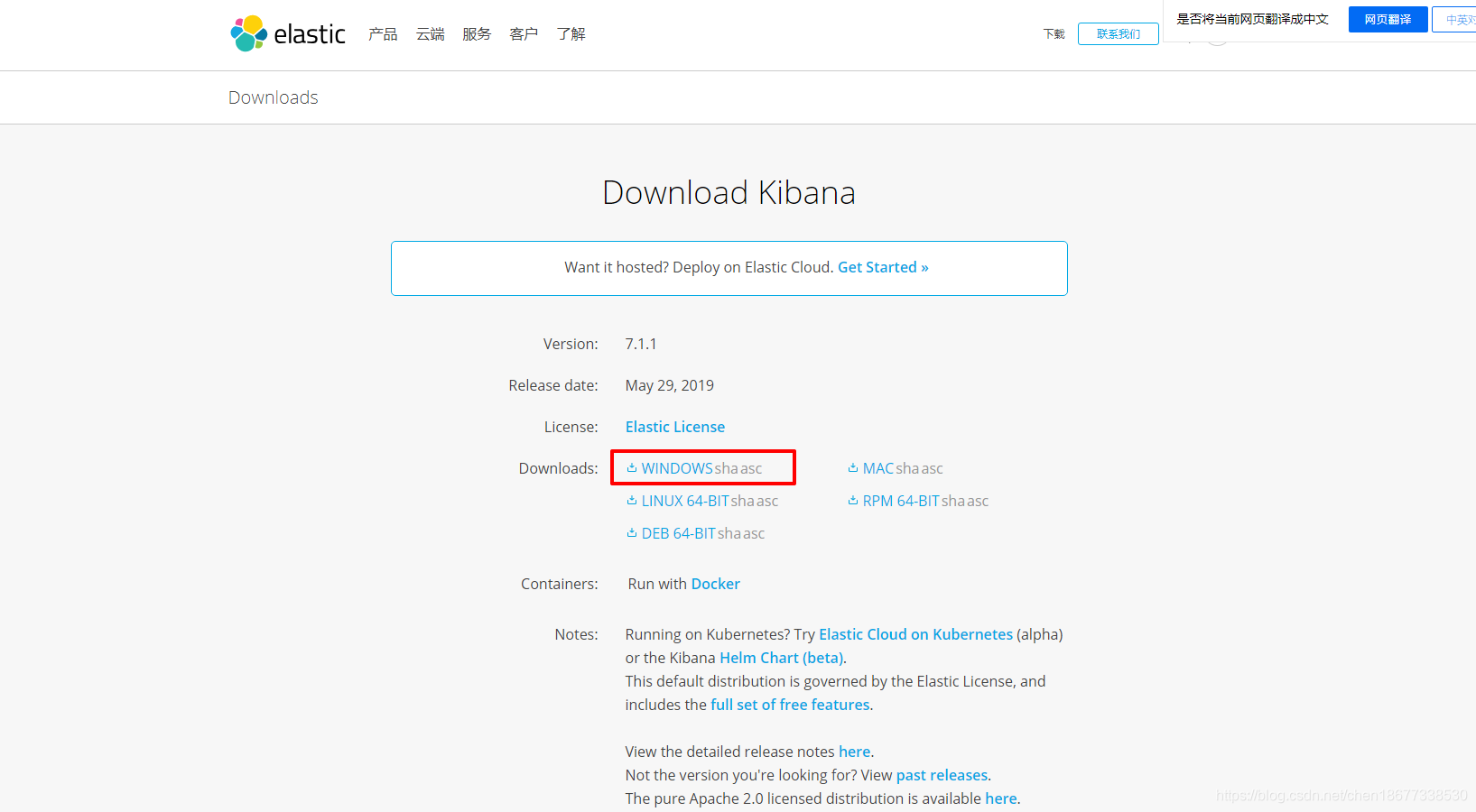Click the Download Kibana heading
The height and width of the screenshot is (812, 1476).
[x=729, y=192]
